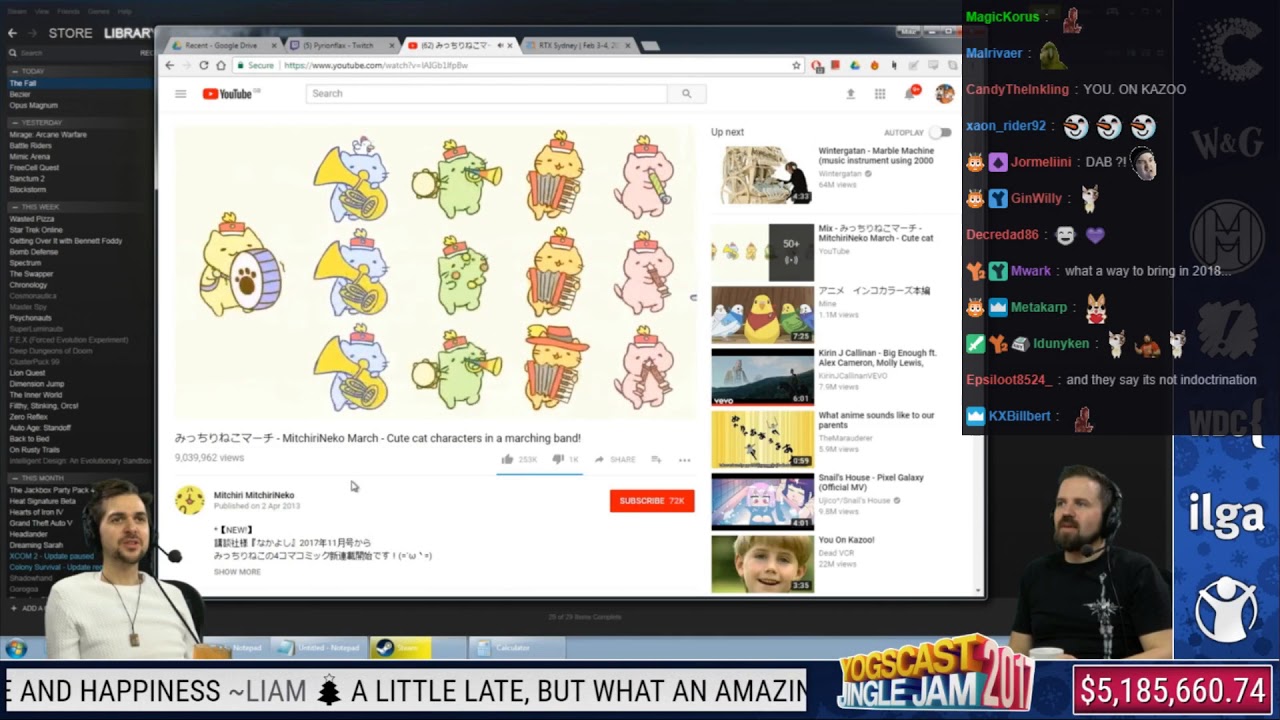Toggle the Autoplay switch
1280x720 pixels.
coord(940,132)
